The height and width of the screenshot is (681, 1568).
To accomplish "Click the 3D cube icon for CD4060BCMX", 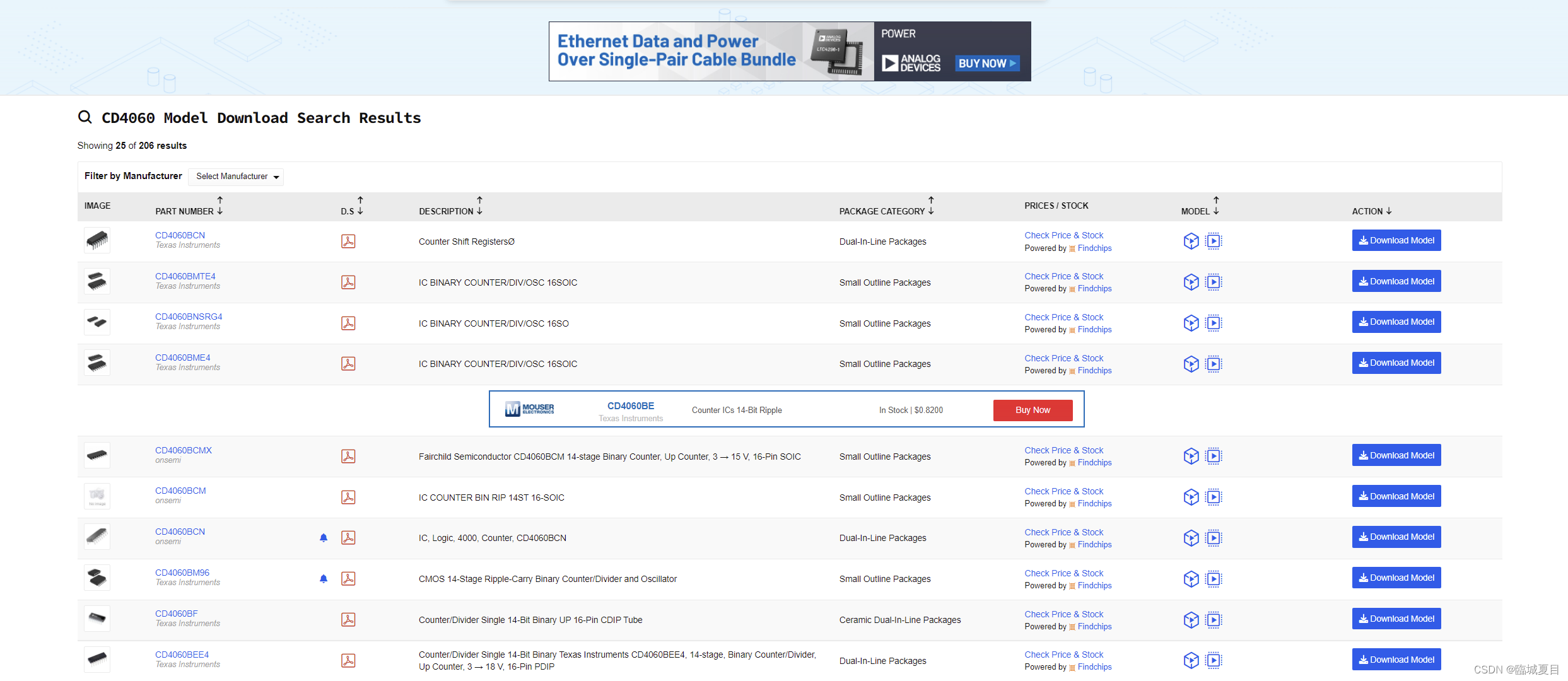I will [1190, 456].
